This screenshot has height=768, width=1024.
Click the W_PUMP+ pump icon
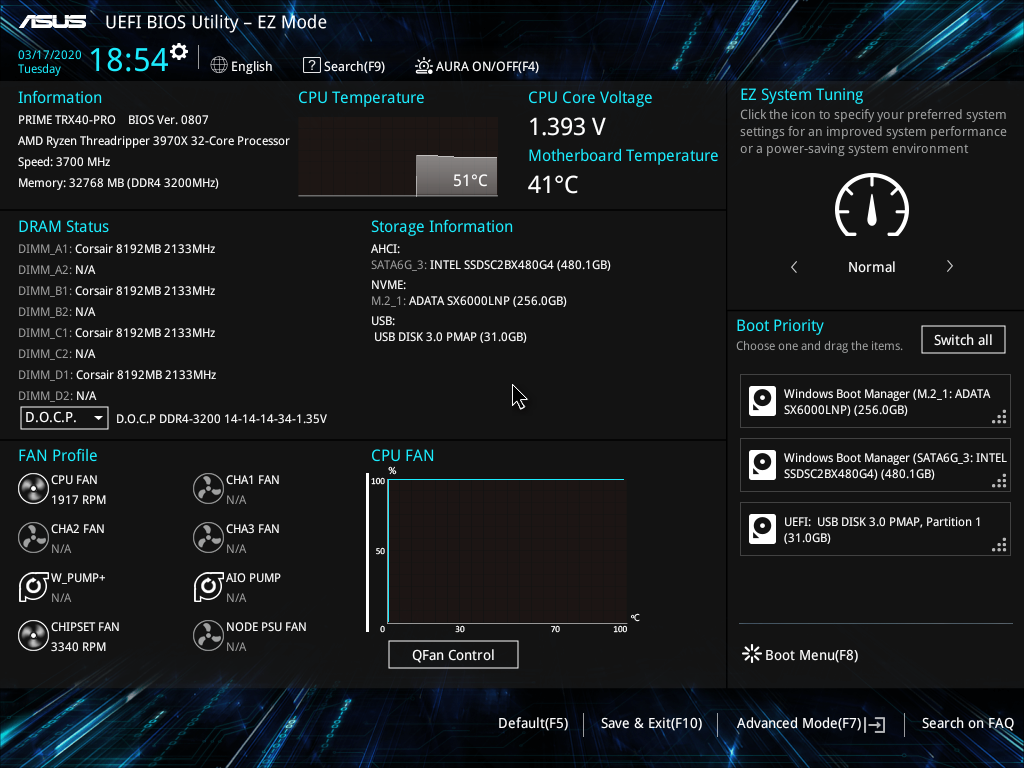[x=33, y=586]
